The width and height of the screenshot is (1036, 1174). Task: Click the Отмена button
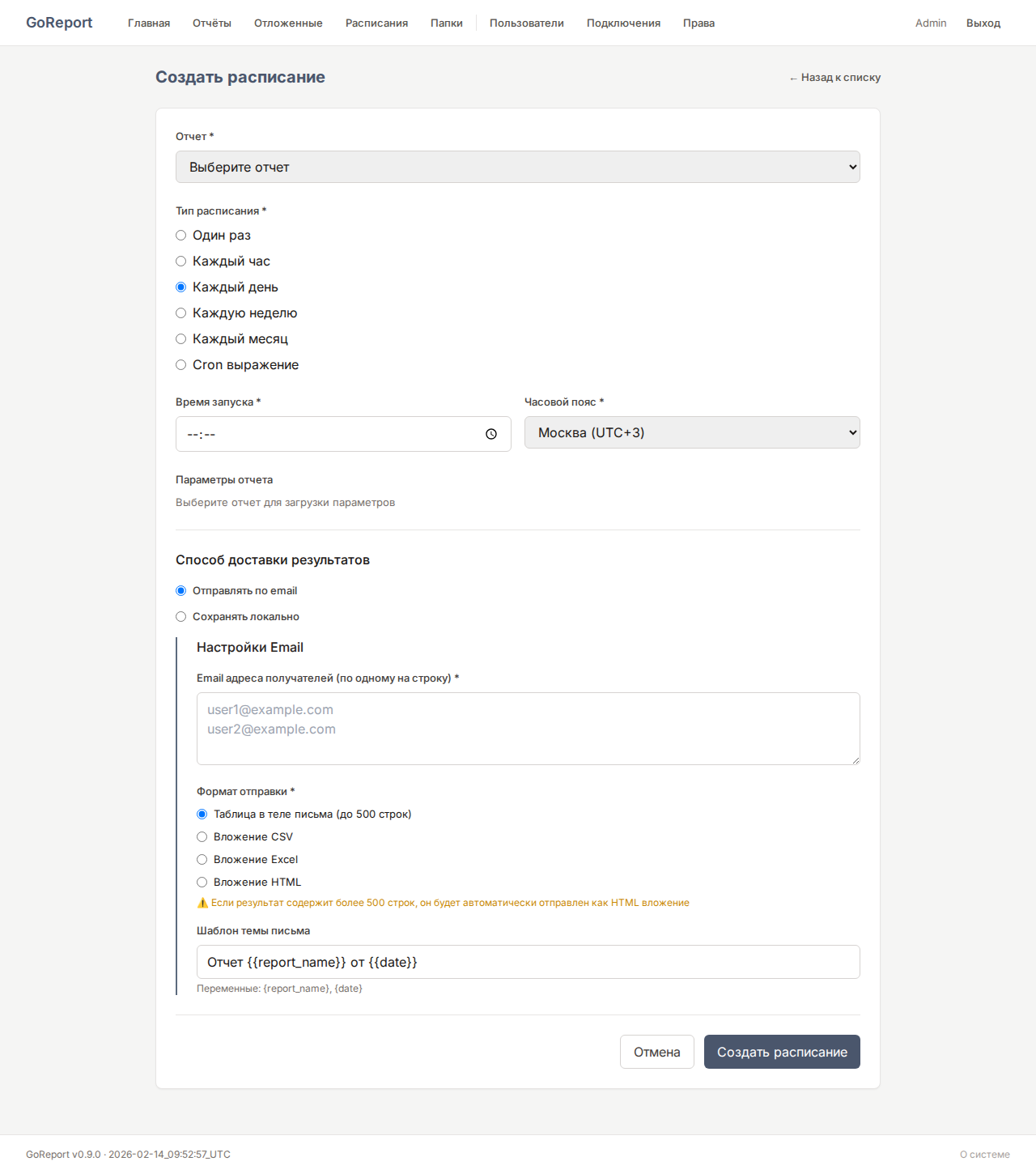(x=656, y=1052)
